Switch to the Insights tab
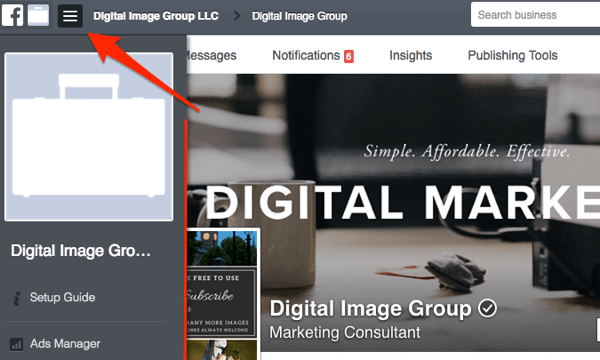The image size is (600, 360). click(x=411, y=55)
